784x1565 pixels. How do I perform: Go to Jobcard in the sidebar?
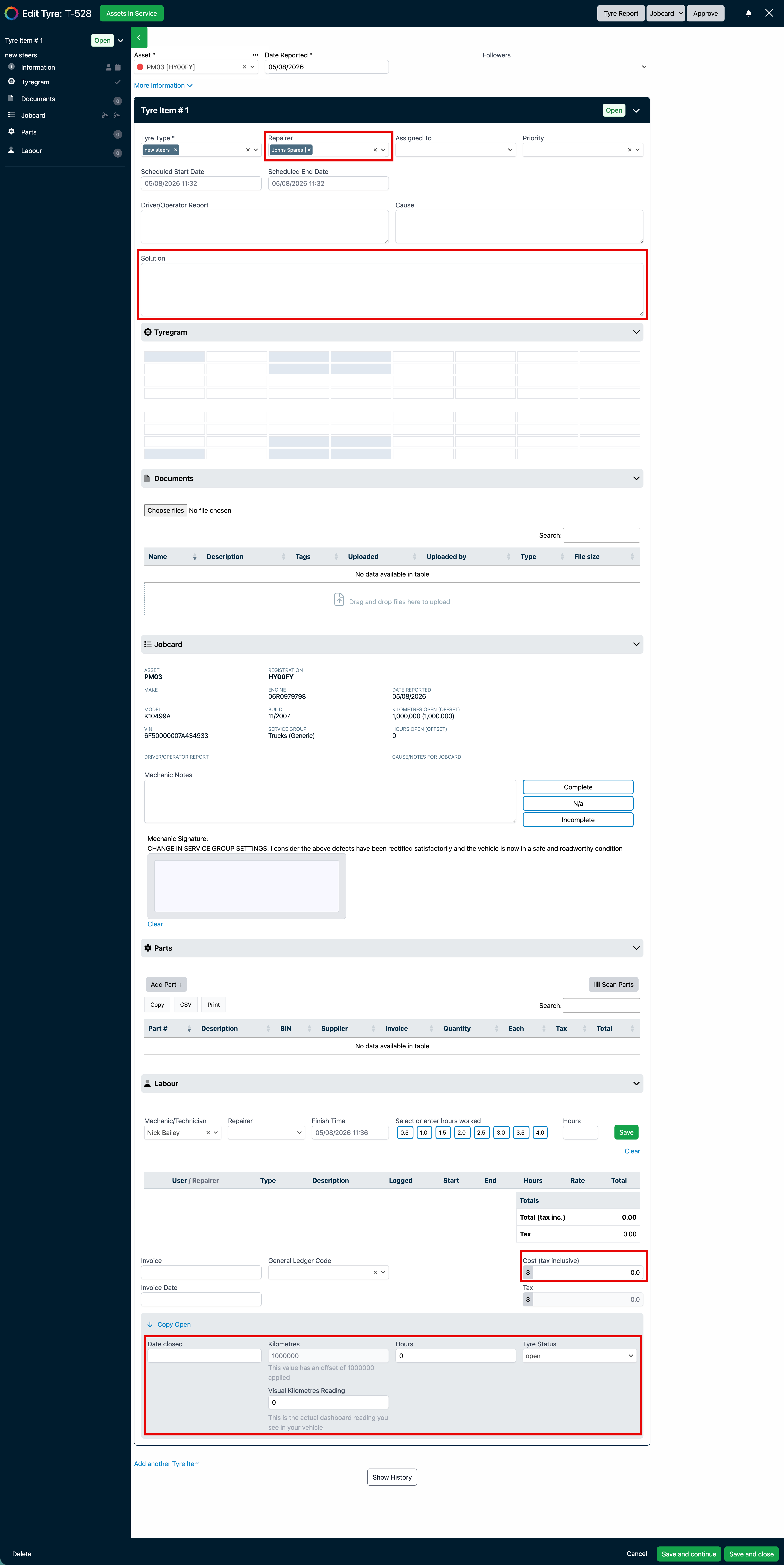pyautogui.click(x=34, y=115)
